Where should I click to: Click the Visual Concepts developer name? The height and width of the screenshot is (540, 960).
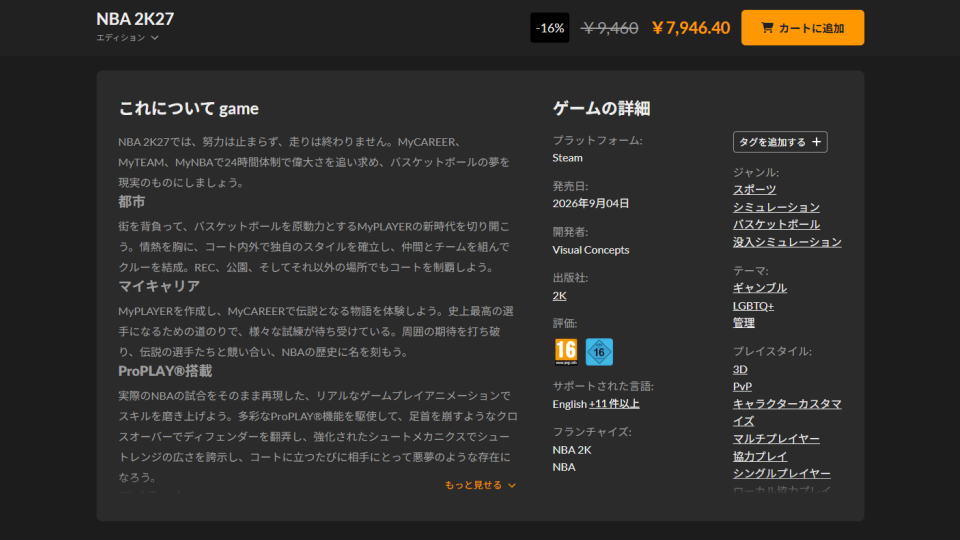[591, 250]
